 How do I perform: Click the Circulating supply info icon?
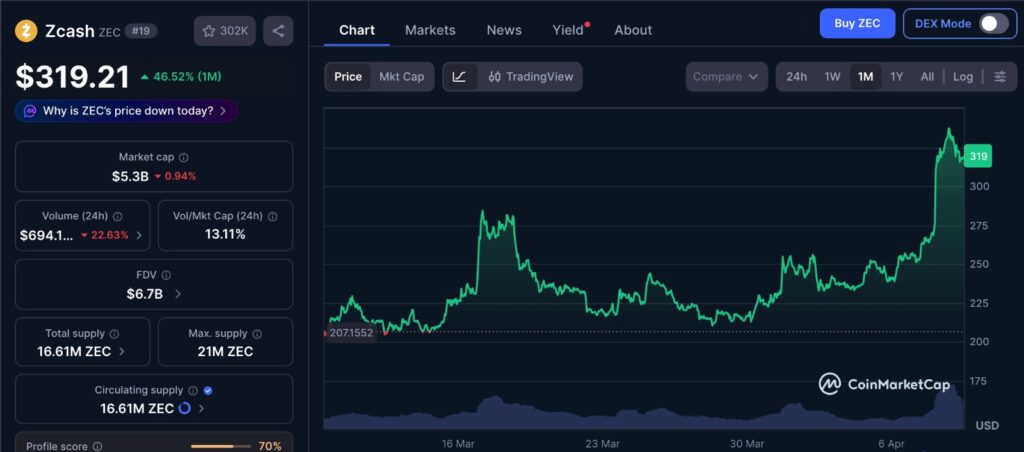coord(193,391)
